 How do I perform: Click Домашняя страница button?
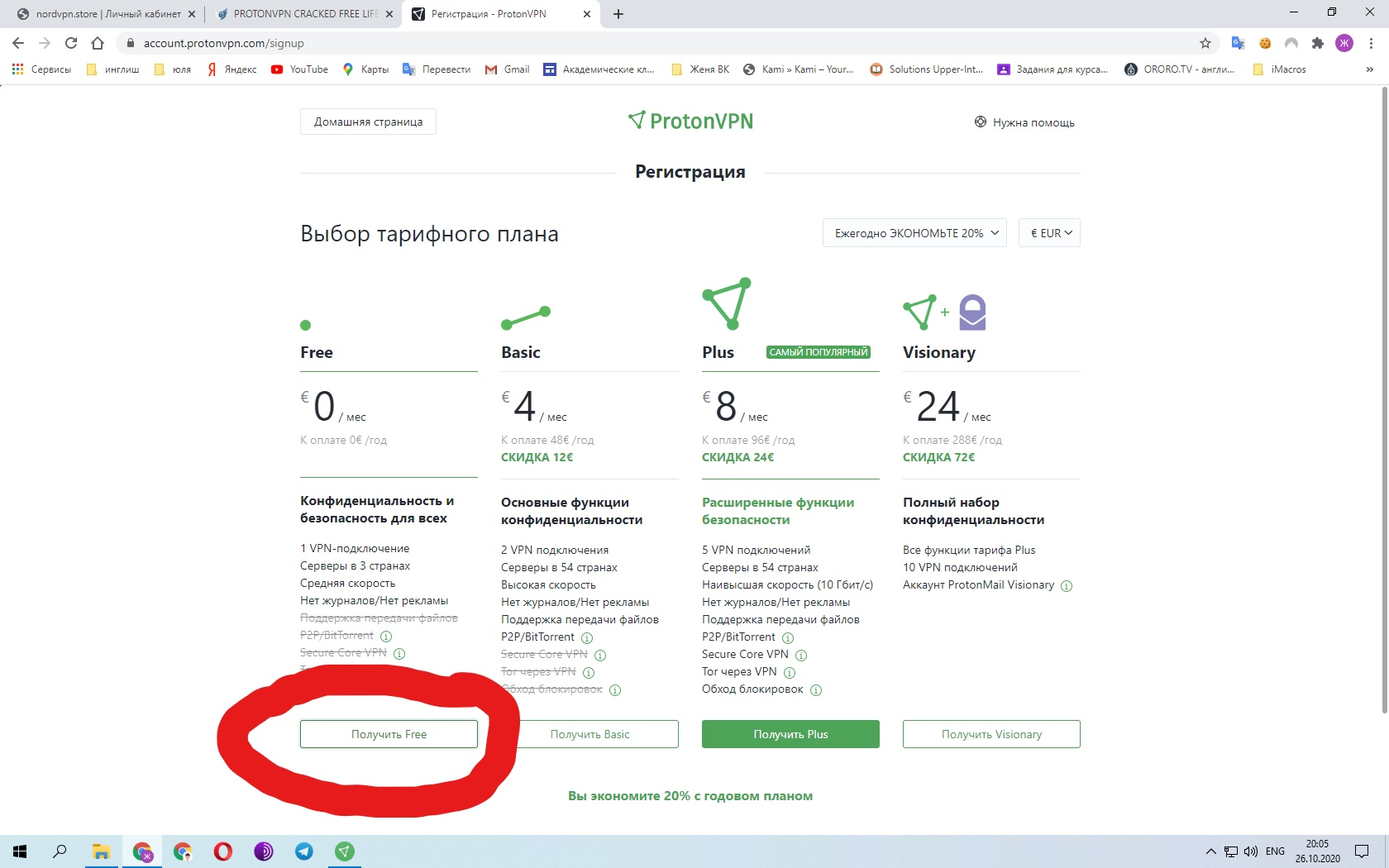(368, 122)
